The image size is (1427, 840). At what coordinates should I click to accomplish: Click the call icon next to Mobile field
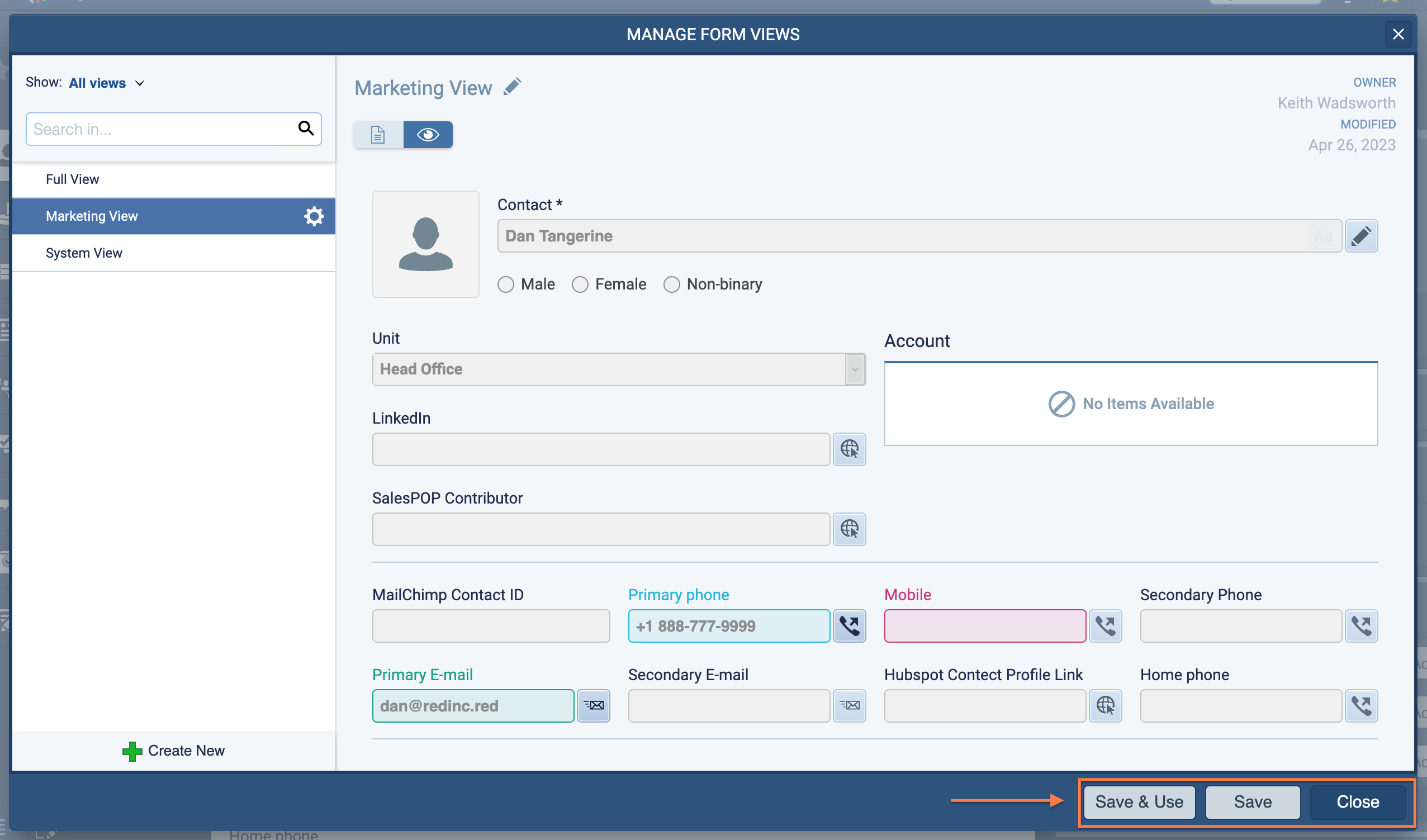click(1106, 626)
